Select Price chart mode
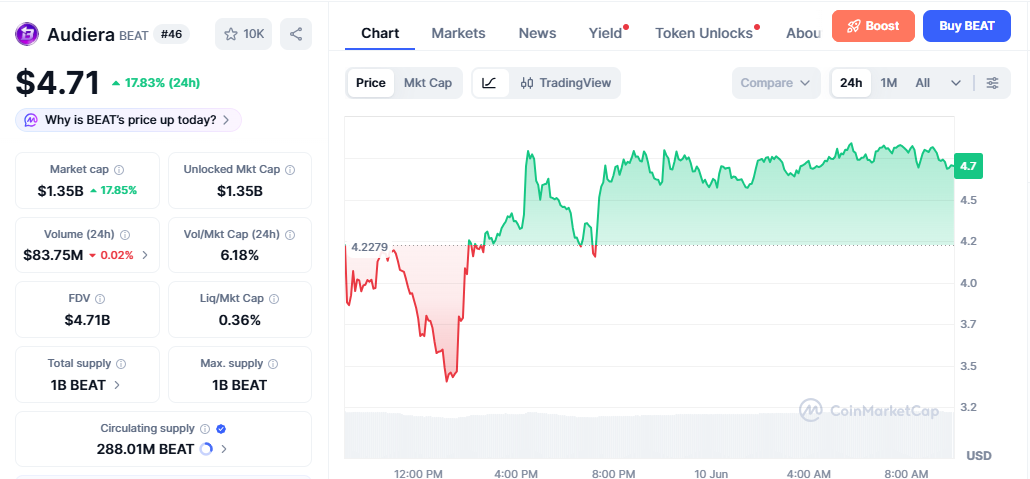Viewport: 1030px width, 479px height. point(370,83)
